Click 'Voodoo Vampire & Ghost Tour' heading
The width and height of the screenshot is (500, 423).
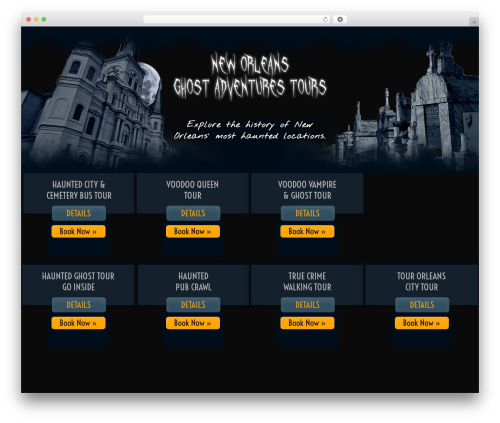click(x=307, y=190)
